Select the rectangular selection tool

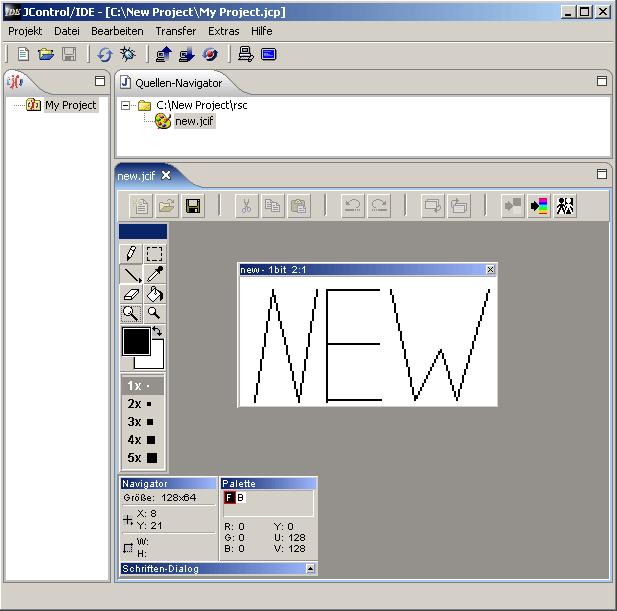(154, 254)
